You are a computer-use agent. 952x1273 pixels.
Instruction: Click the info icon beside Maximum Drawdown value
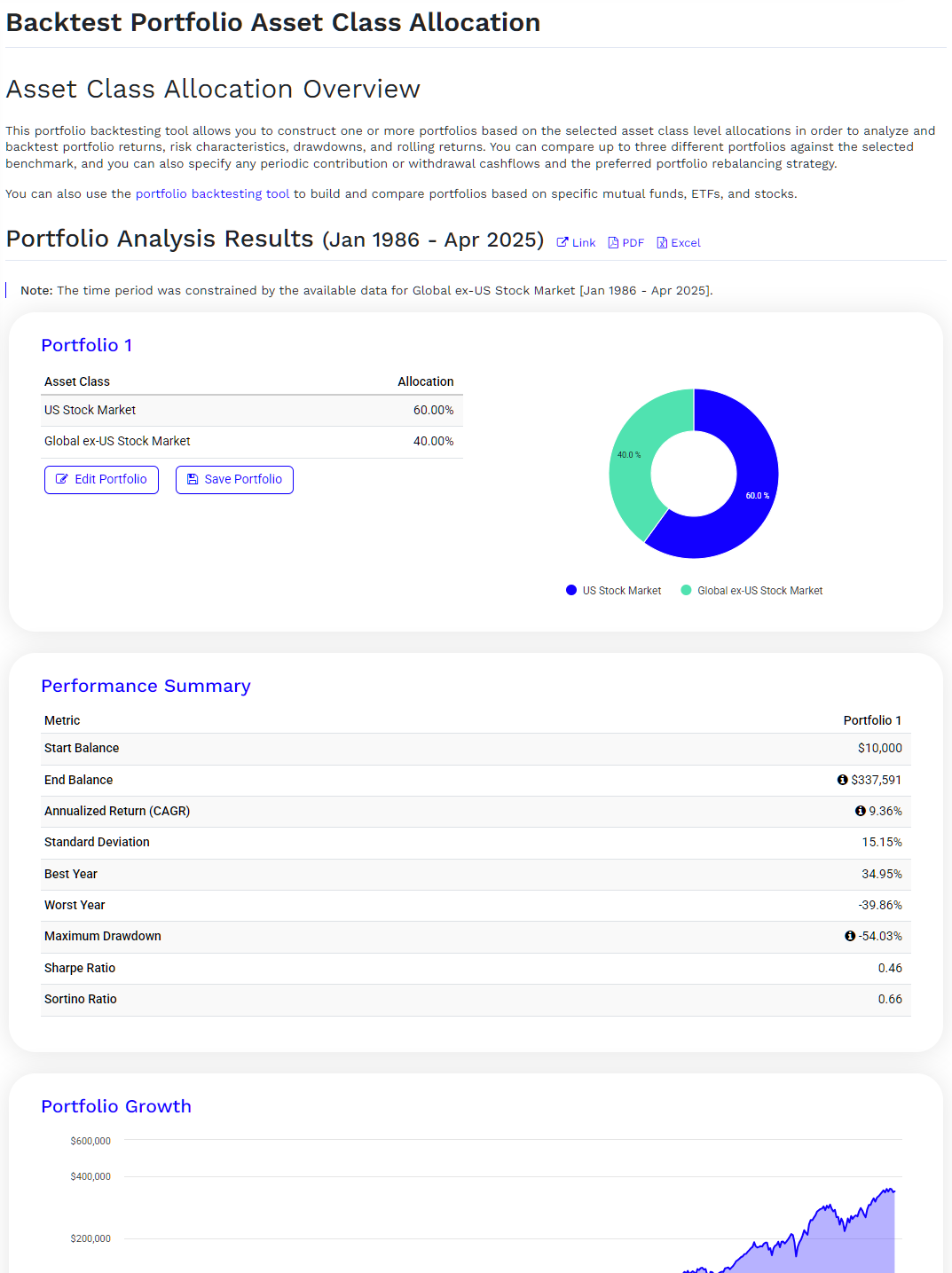(x=850, y=936)
